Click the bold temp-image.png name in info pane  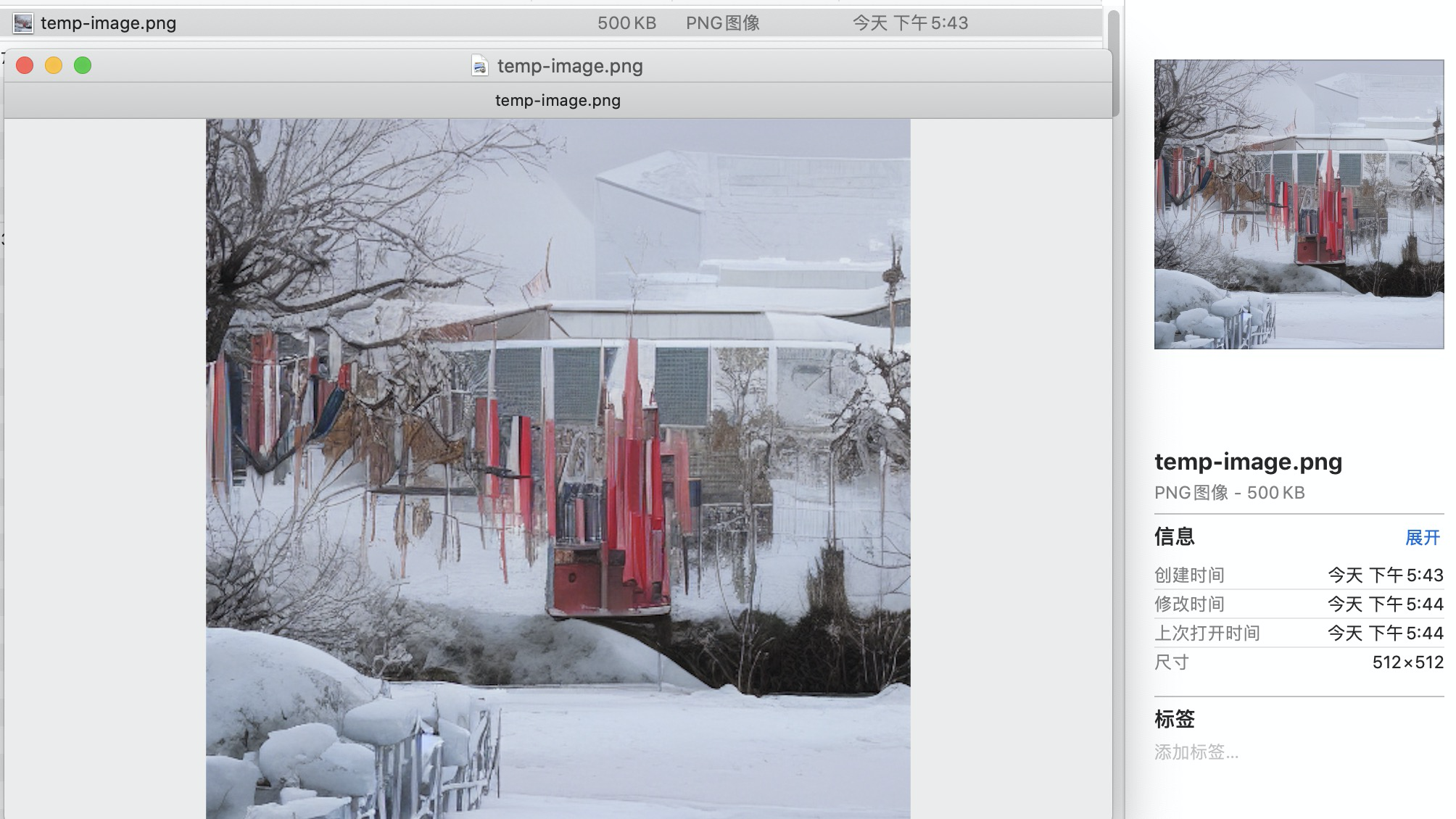tap(1248, 462)
